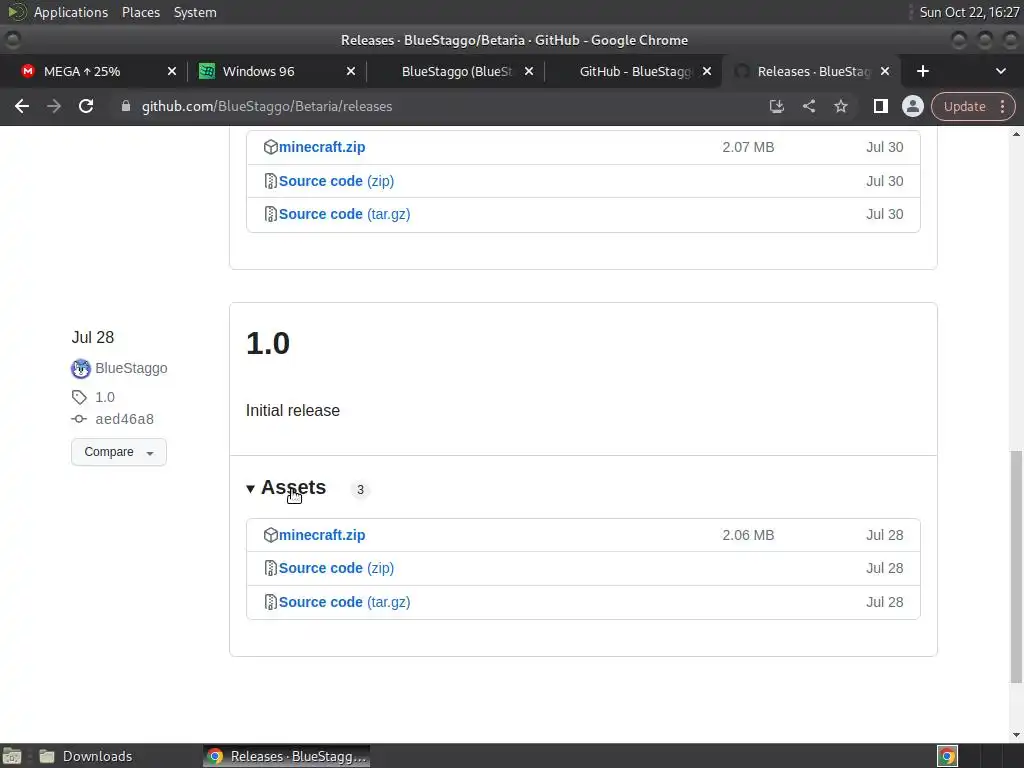This screenshot has height=768, width=1024.
Task: Open the Chrome side panel
Action: tap(880, 106)
